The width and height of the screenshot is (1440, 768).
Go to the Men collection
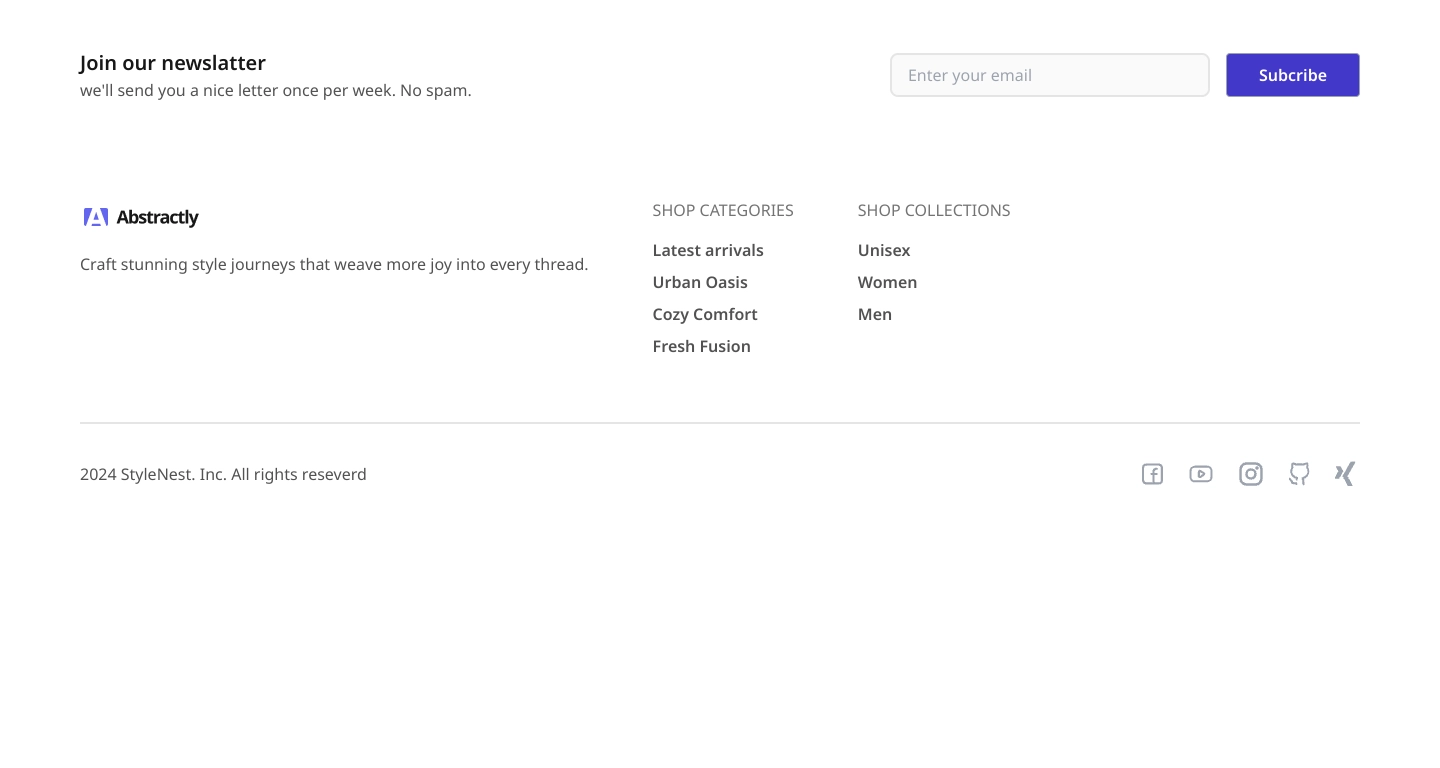coord(875,314)
